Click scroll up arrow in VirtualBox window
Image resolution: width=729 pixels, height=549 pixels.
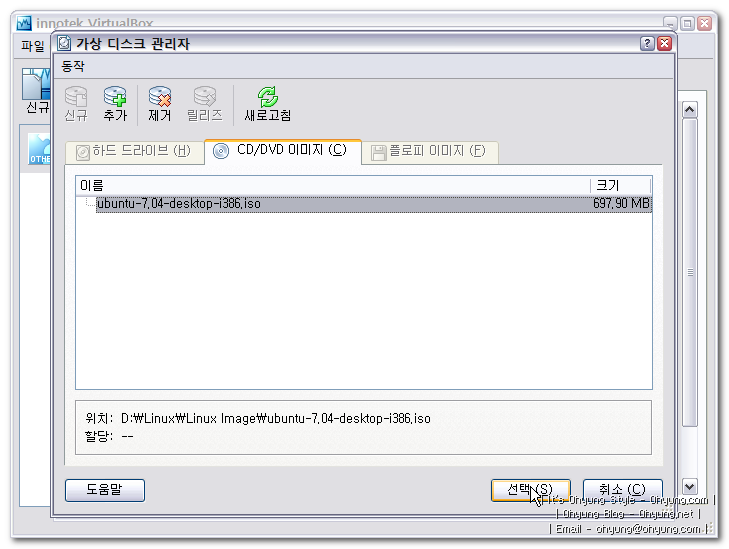coord(689,110)
